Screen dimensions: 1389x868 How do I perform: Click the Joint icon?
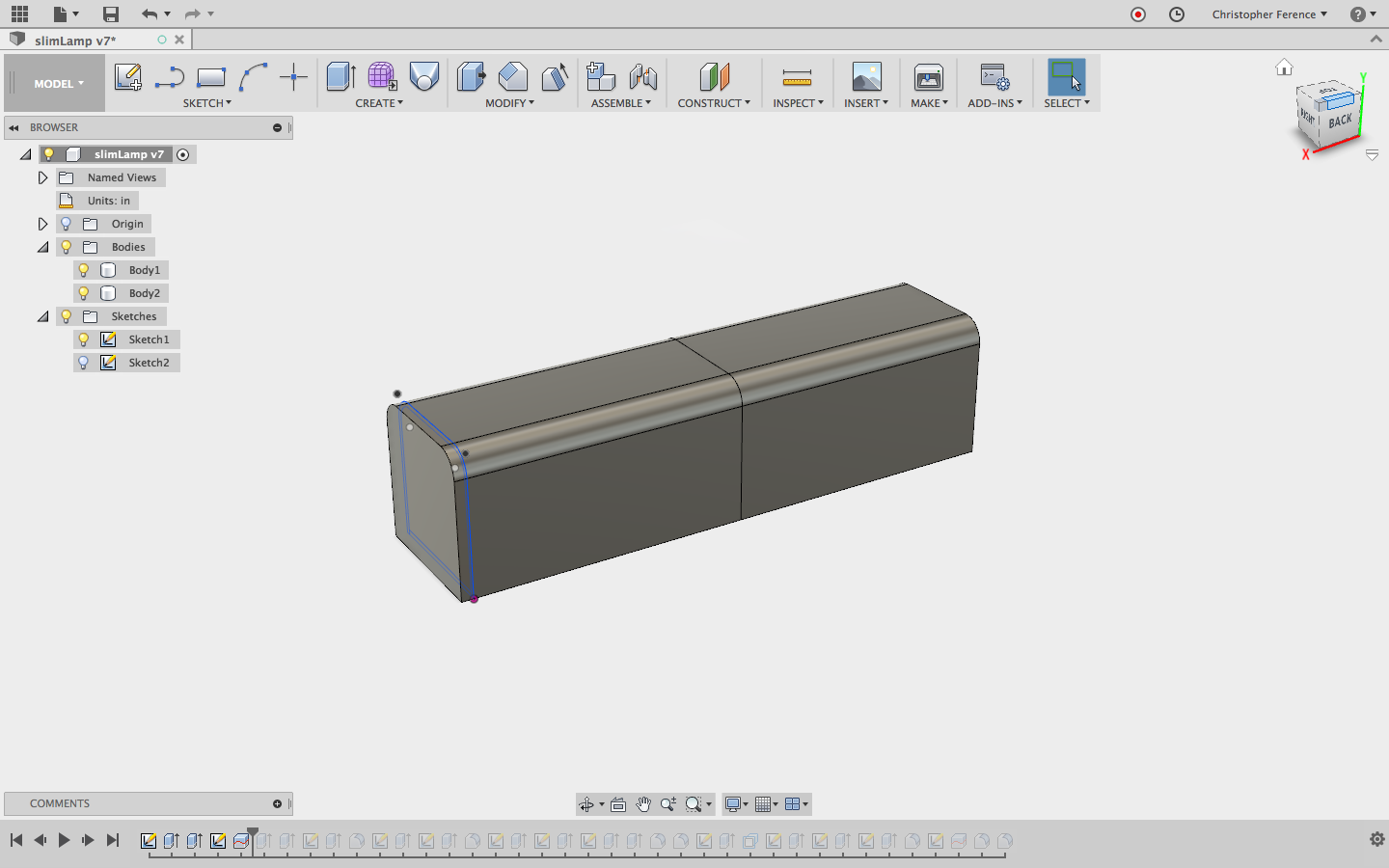tap(642, 77)
